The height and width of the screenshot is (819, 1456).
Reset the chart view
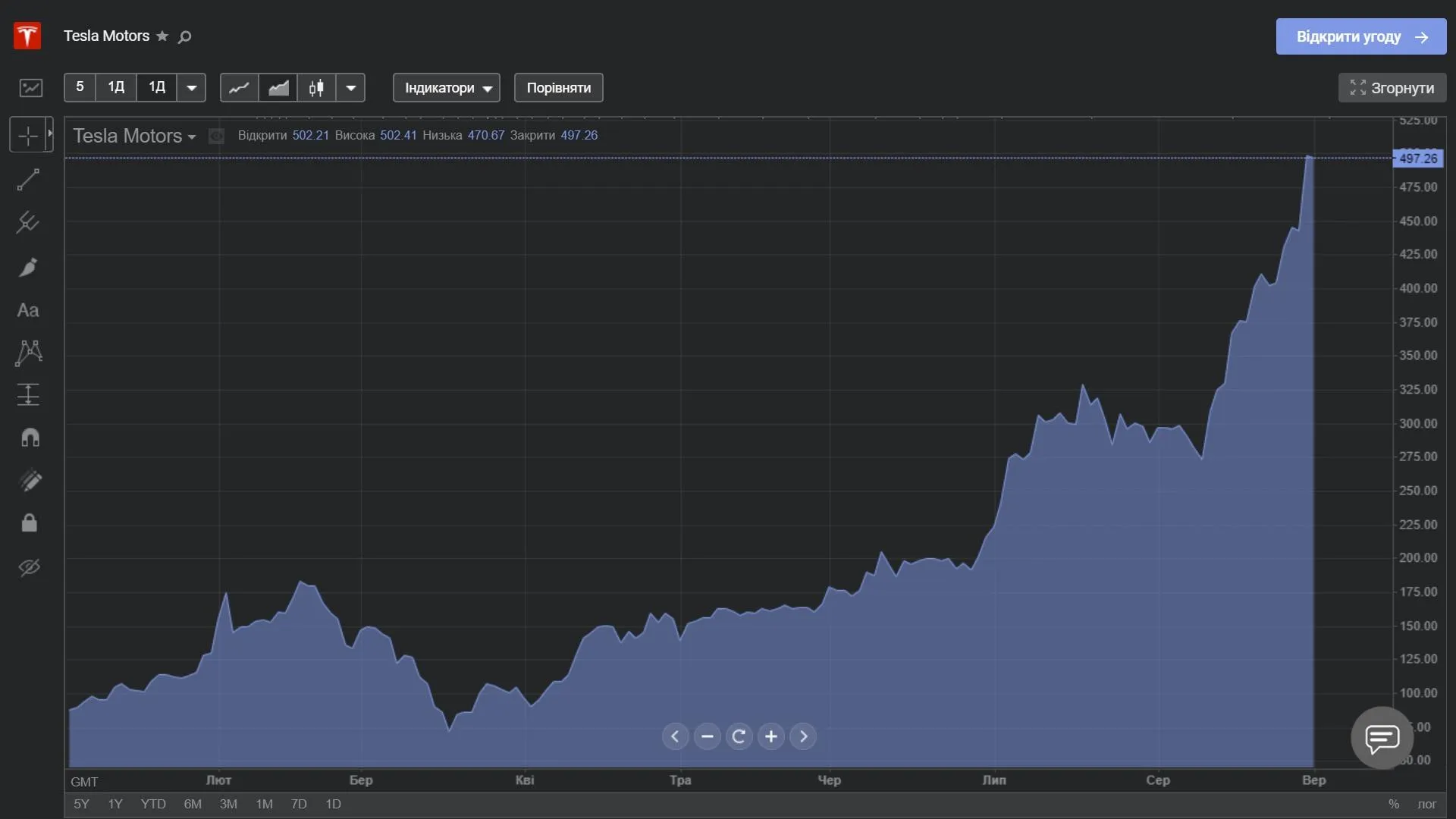739,736
